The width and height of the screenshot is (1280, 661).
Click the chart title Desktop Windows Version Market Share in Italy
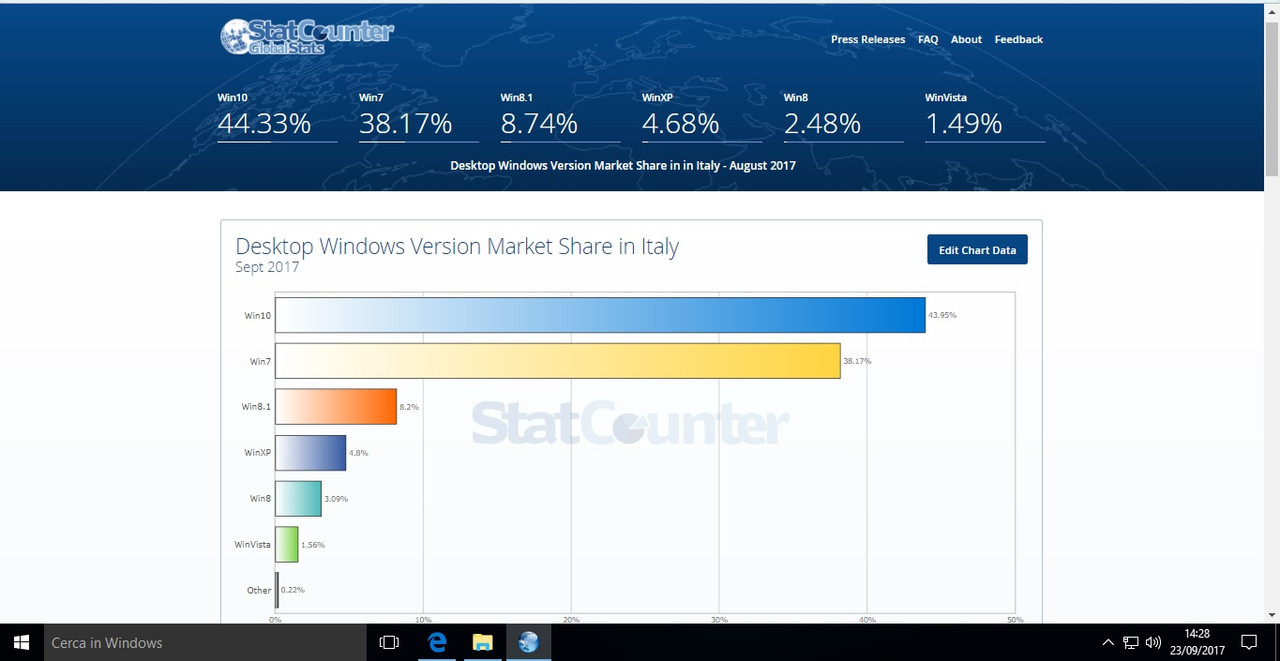pyautogui.click(x=457, y=246)
